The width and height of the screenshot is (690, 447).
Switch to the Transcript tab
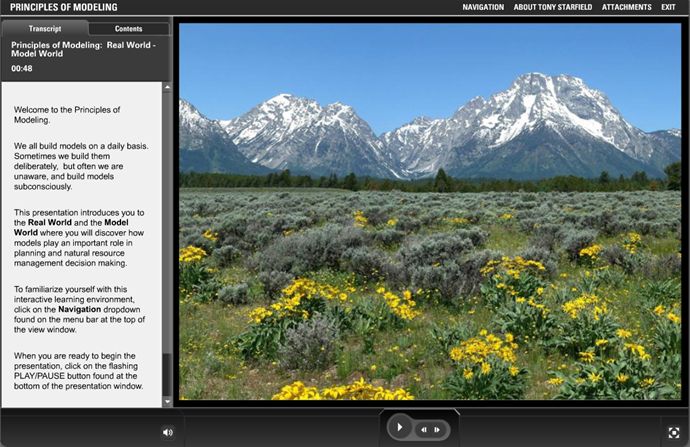[45, 29]
